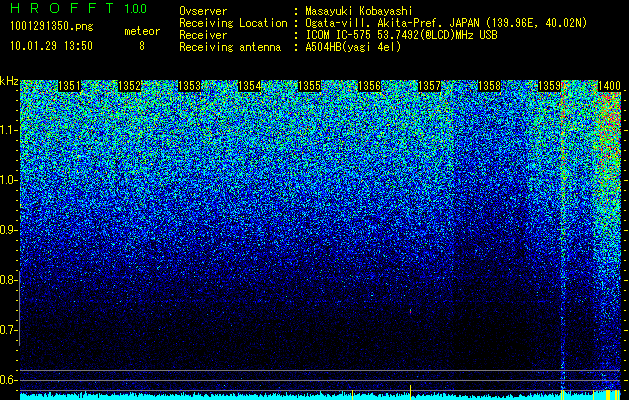Click the 1351 time marker
629x400 pixels.
[69, 86]
